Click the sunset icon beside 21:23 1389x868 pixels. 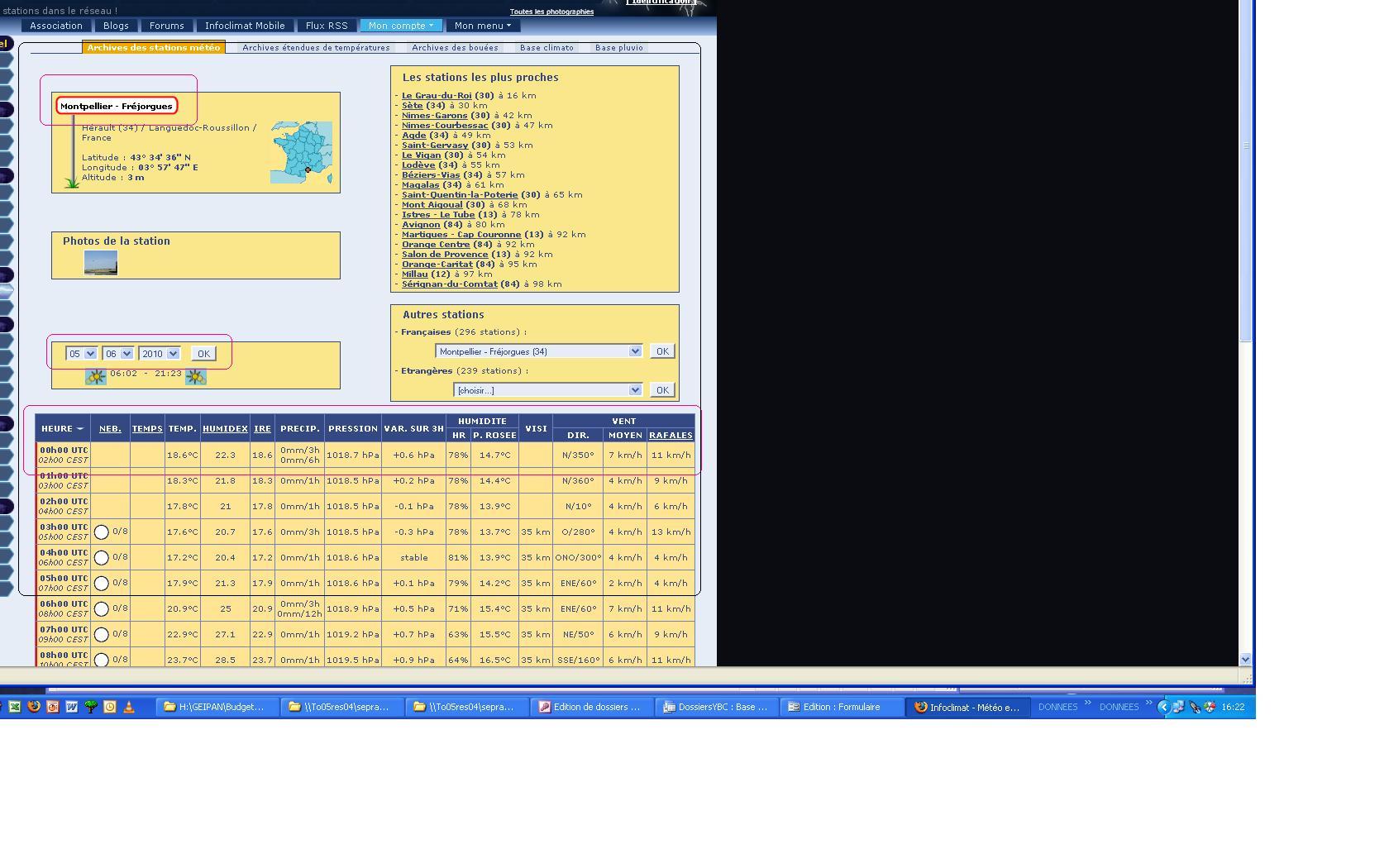pyautogui.click(x=196, y=377)
